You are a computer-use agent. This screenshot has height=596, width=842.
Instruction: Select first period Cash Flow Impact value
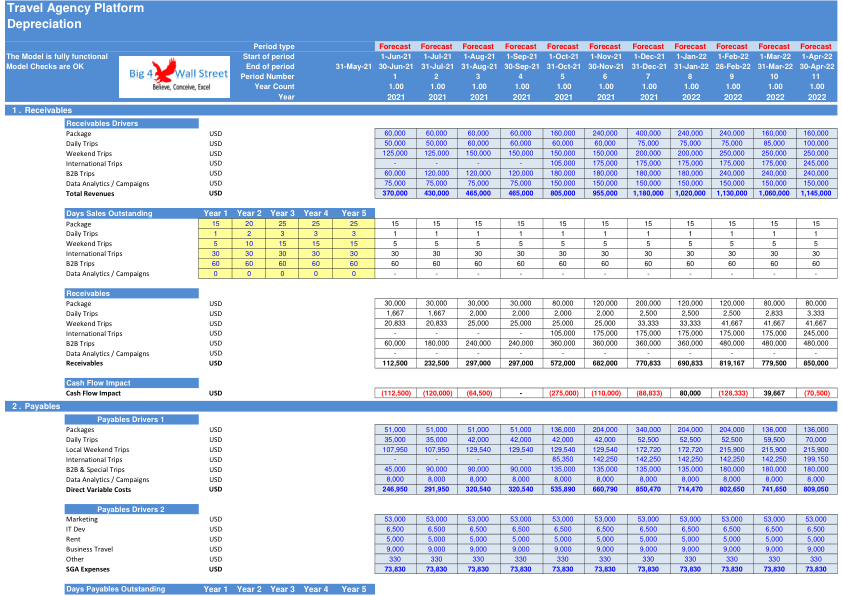(395, 393)
